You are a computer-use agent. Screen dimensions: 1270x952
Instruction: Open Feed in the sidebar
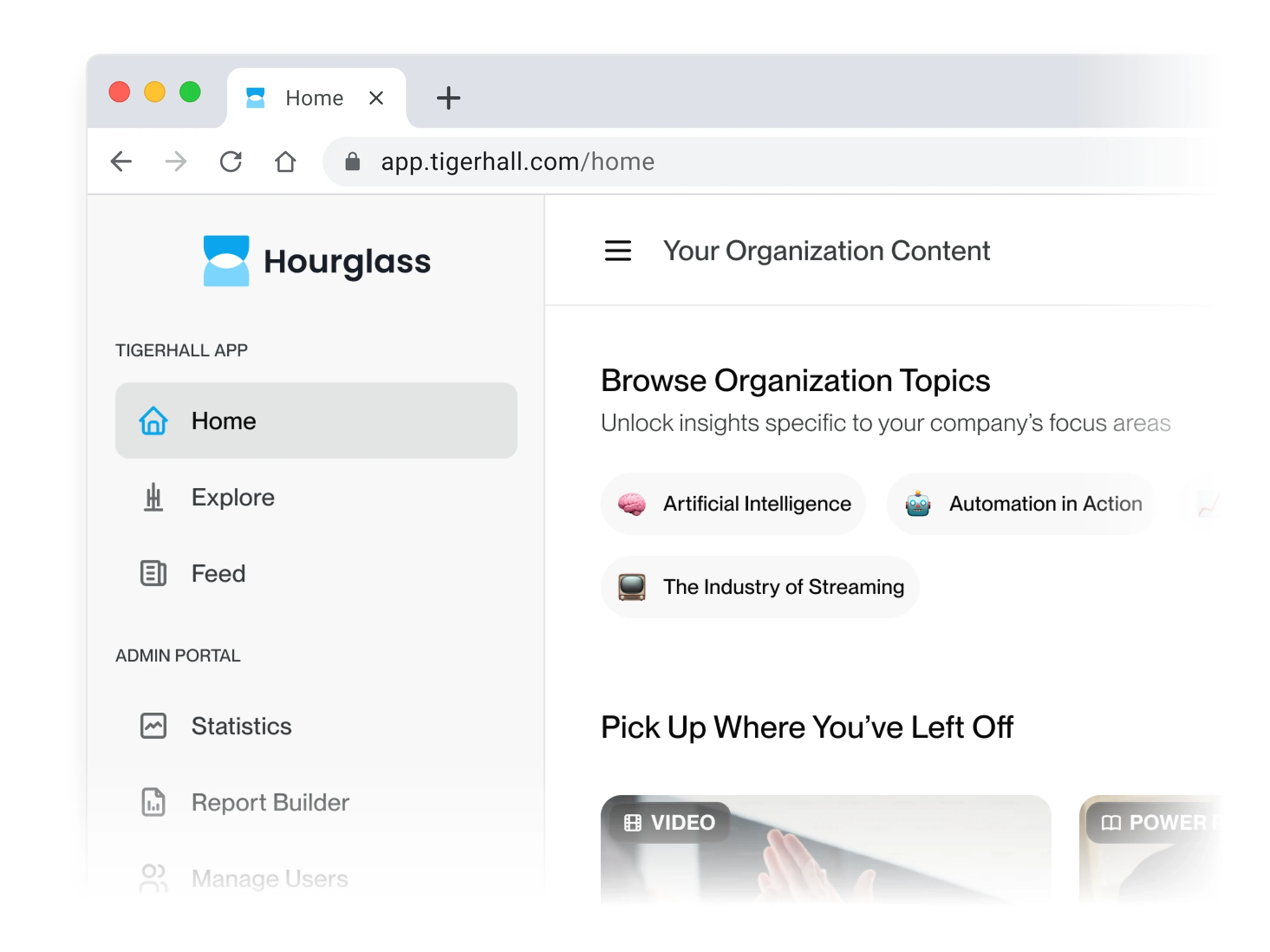coord(316,573)
